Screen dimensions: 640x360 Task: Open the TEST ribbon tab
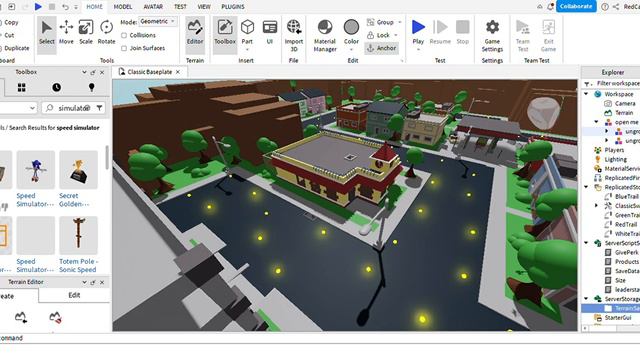point(180,7)
